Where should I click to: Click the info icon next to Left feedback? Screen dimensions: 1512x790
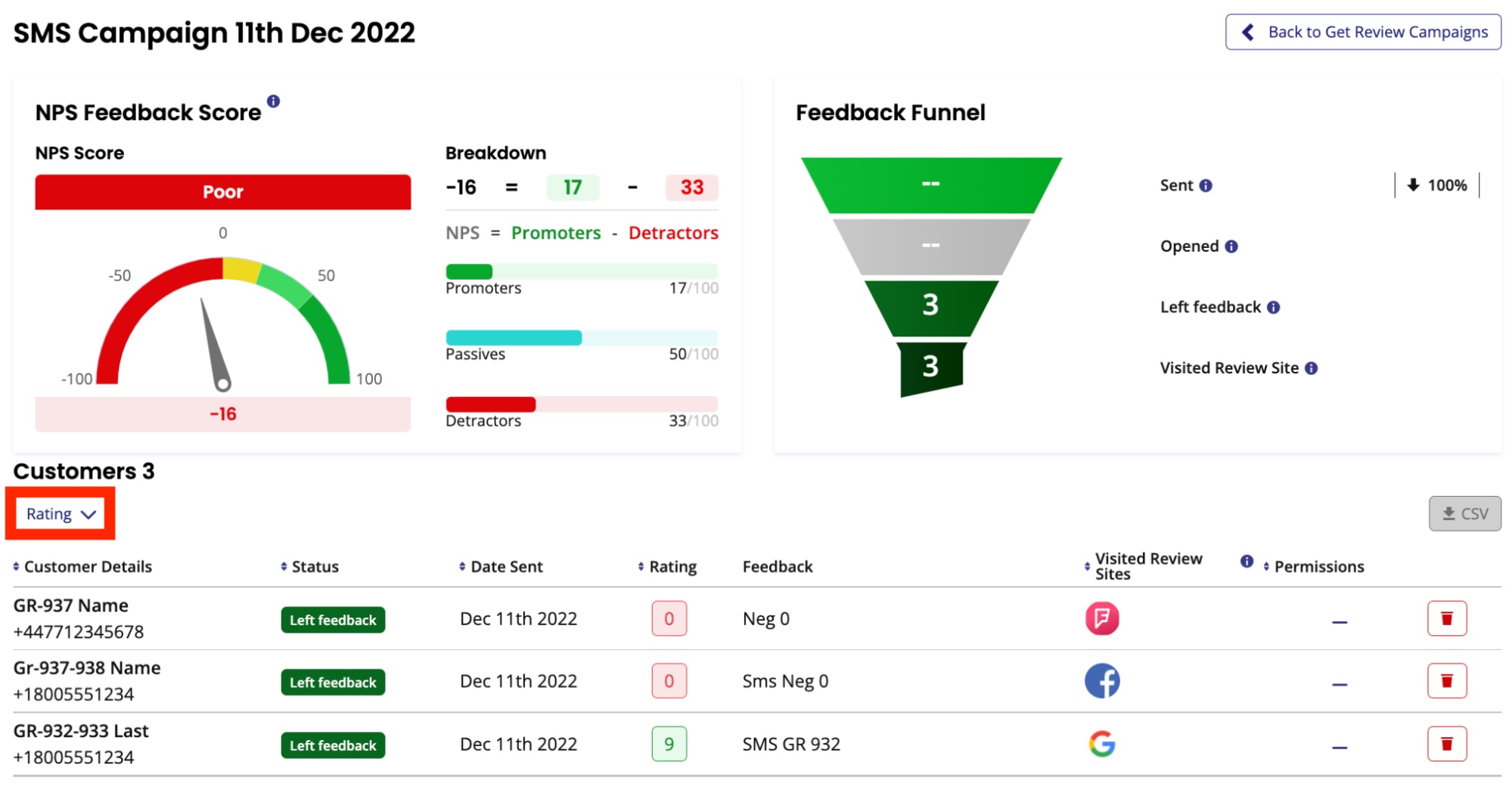[1274, 307]
